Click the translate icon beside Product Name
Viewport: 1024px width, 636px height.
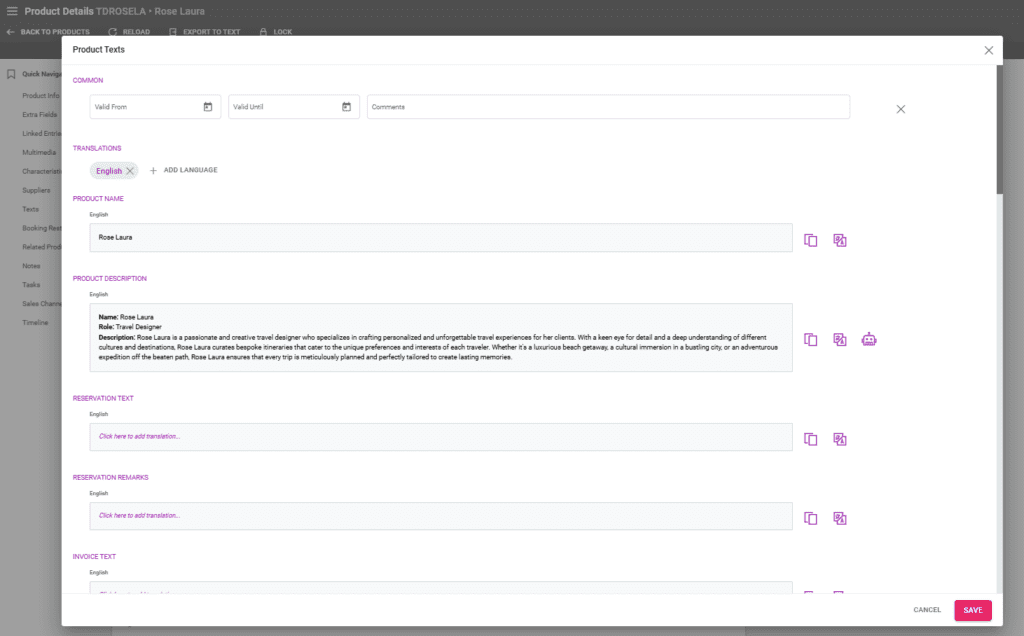pyautogui.click(x=840, y=240)
